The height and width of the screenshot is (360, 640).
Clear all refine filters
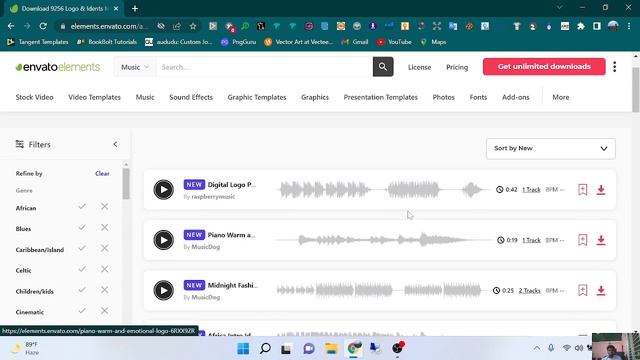point(102,173)
